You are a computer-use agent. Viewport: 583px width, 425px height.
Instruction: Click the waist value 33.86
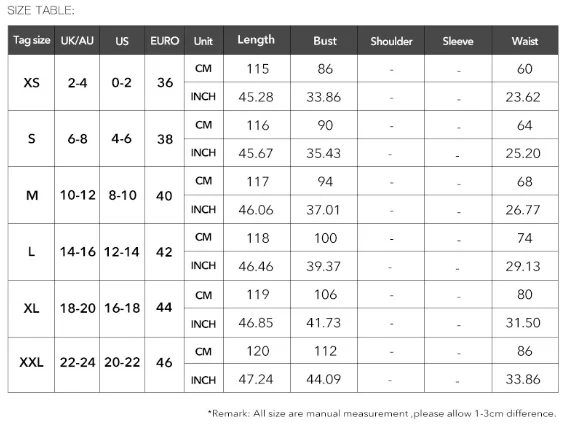[524, 379]
